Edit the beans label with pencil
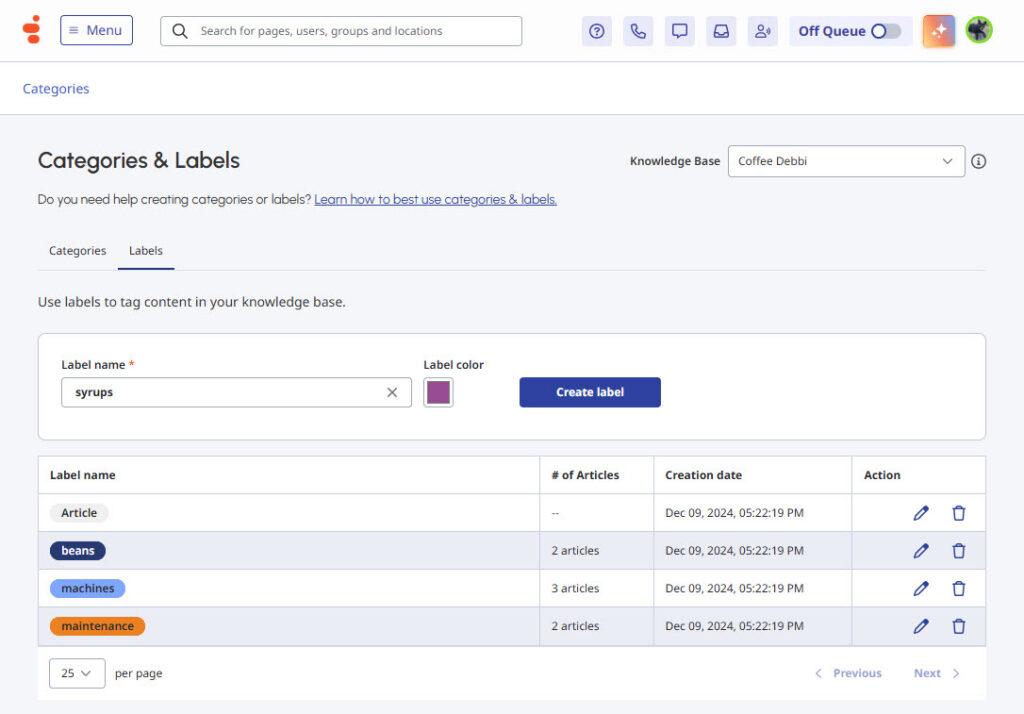Image resolution: width=1024 pixels, height=714 pixels. tap(921, 551)
